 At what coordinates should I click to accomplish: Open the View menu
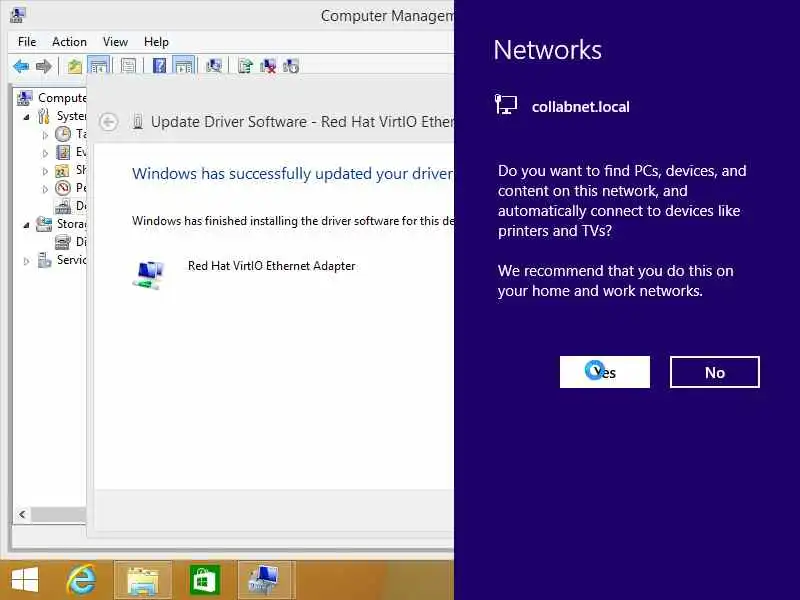pos(115,42)
